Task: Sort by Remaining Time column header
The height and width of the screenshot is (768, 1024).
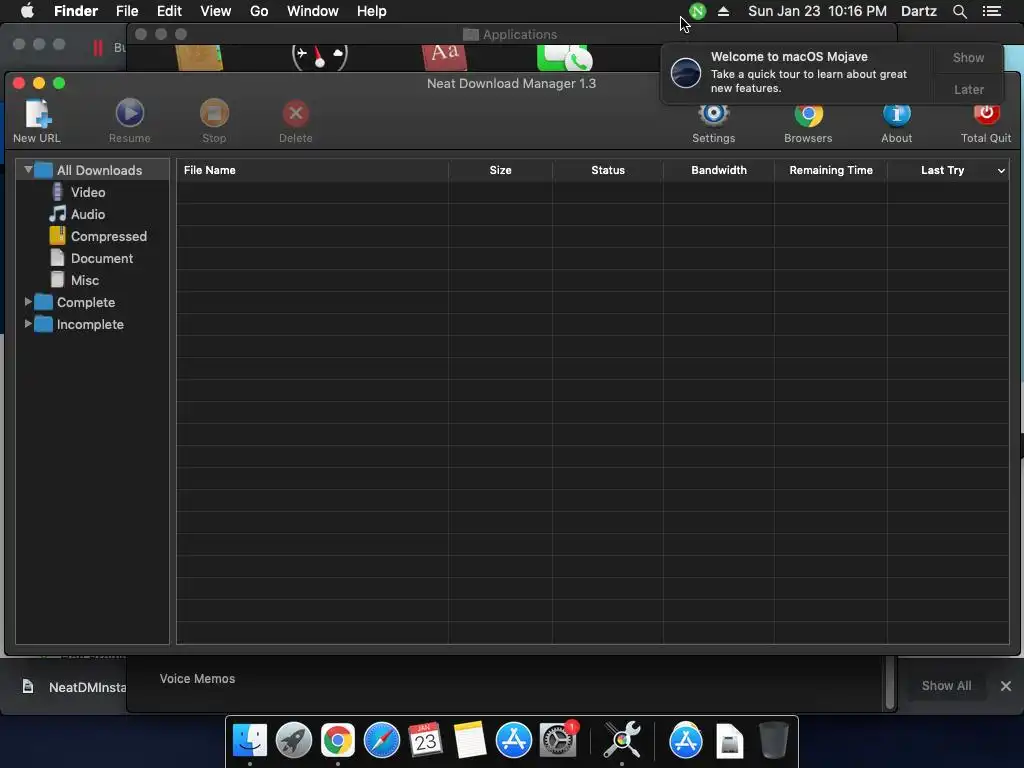Action: click(x=831, y=170)
